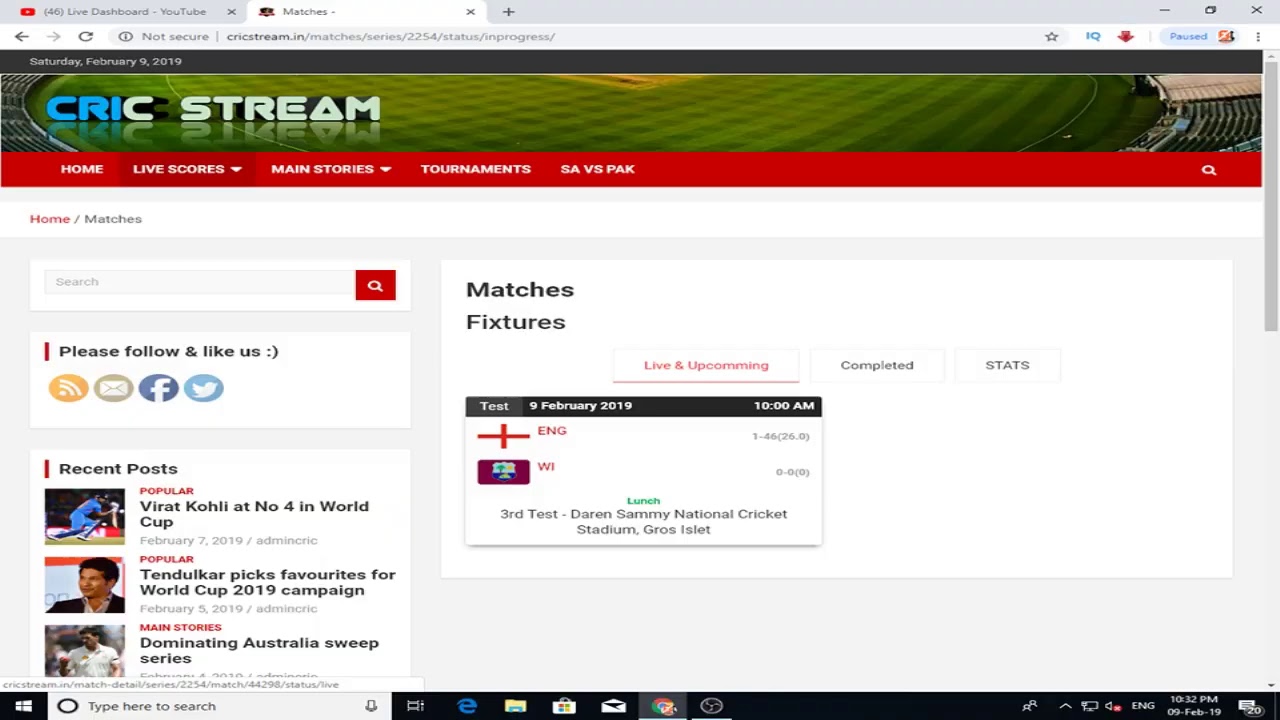Open Virat Kohli at No 4 post
This screenshot has width=1280, height=720.
pyautogui.click(x=254, y=514)
